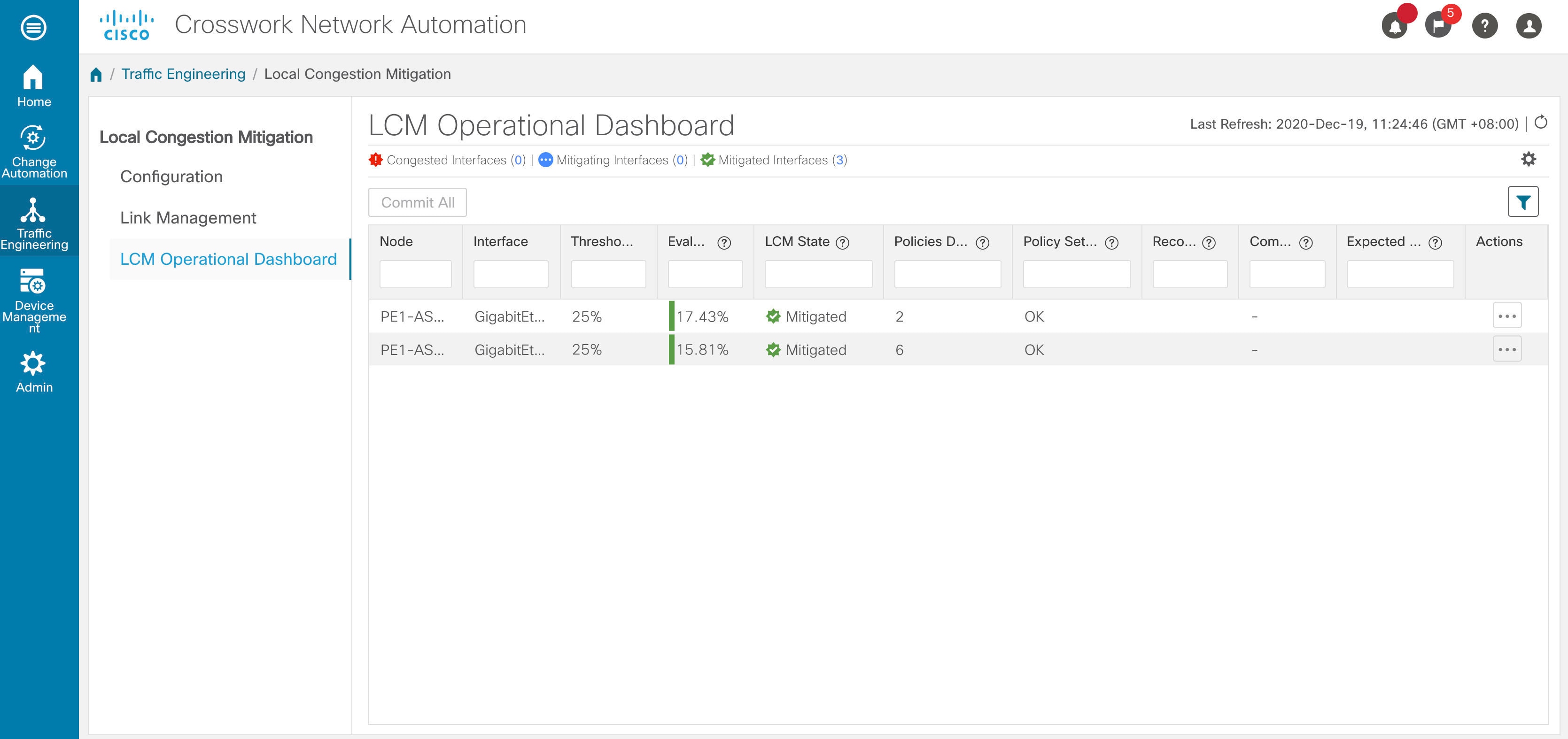The height and width of the screenshot is (739, 1568).
Task: Click the Traffic Engineering breadcrumb link
Action: [183, 74]
